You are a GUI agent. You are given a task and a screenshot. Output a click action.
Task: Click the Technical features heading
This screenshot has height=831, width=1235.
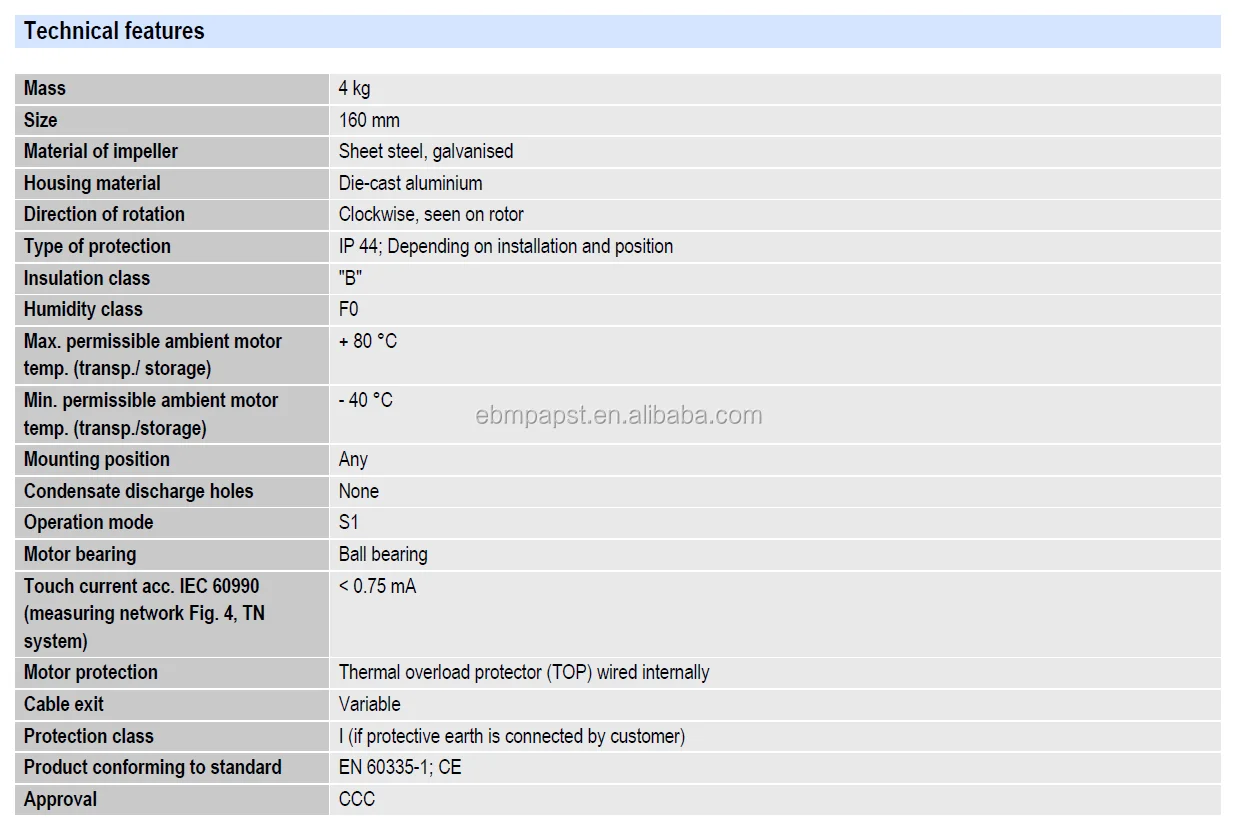[114, 31]
